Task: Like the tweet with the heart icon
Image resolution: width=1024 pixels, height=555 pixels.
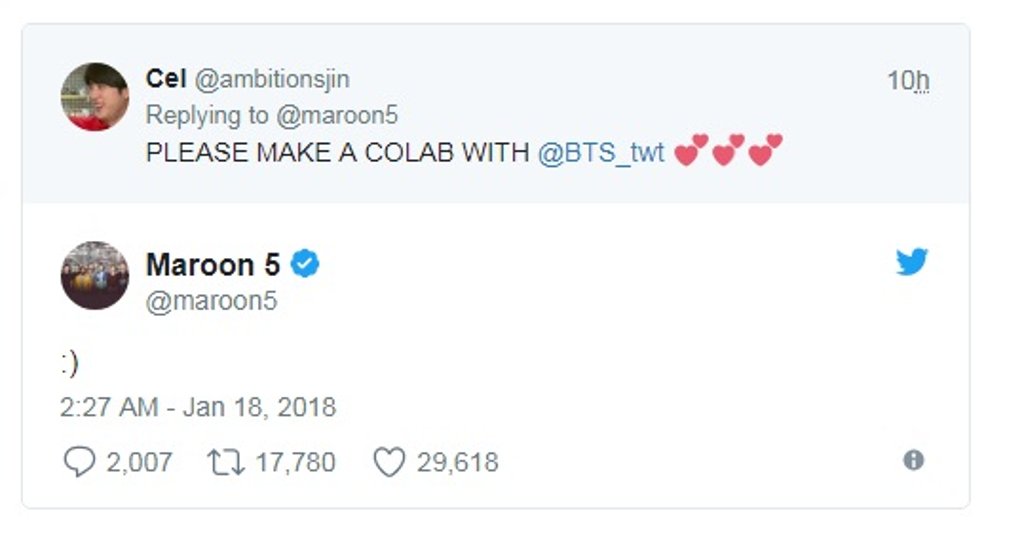Action: pyautogui.click(x=388, y=462)
